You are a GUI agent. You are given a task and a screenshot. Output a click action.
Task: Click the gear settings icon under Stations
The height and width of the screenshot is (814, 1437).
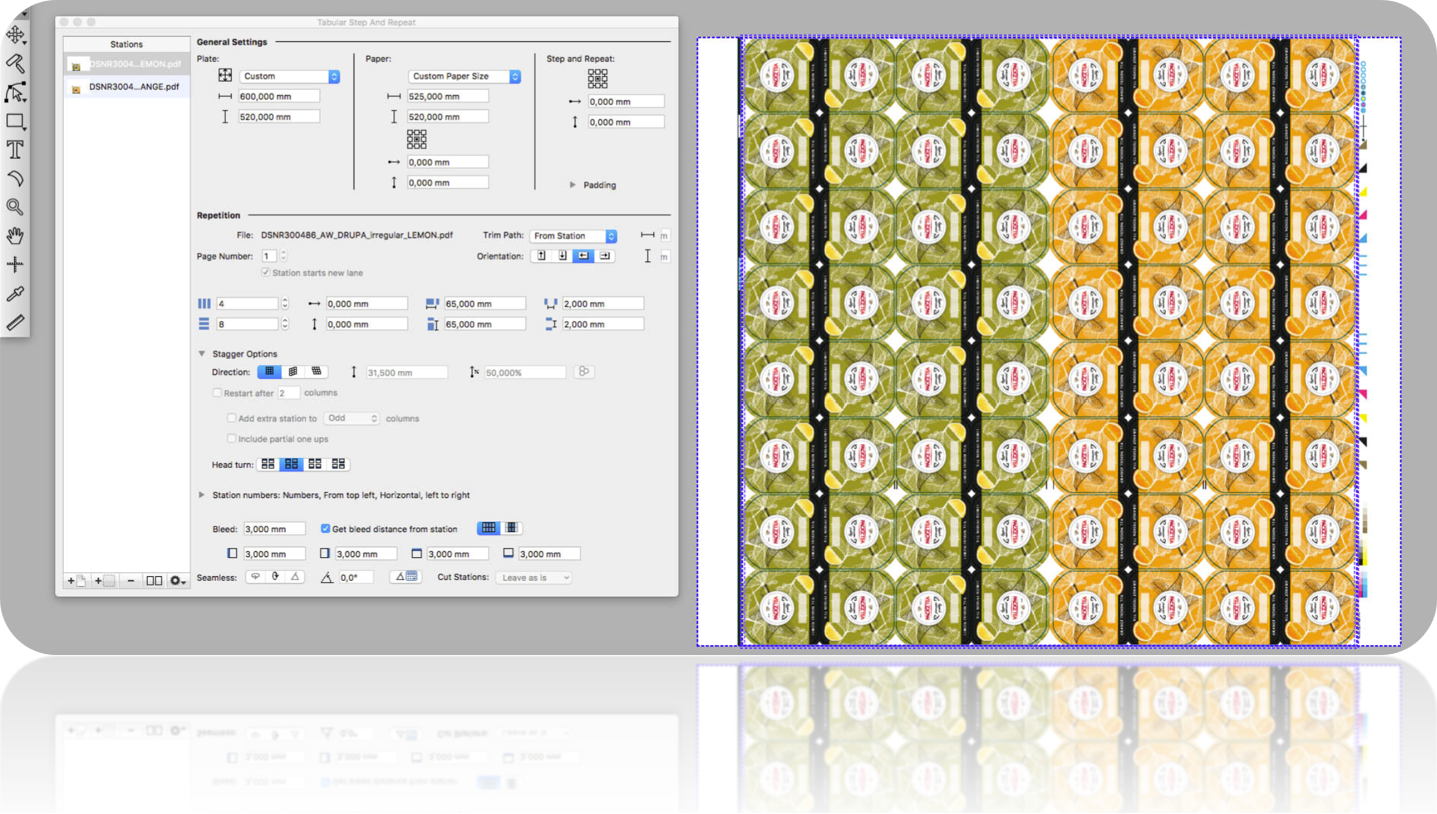[178, 580]
